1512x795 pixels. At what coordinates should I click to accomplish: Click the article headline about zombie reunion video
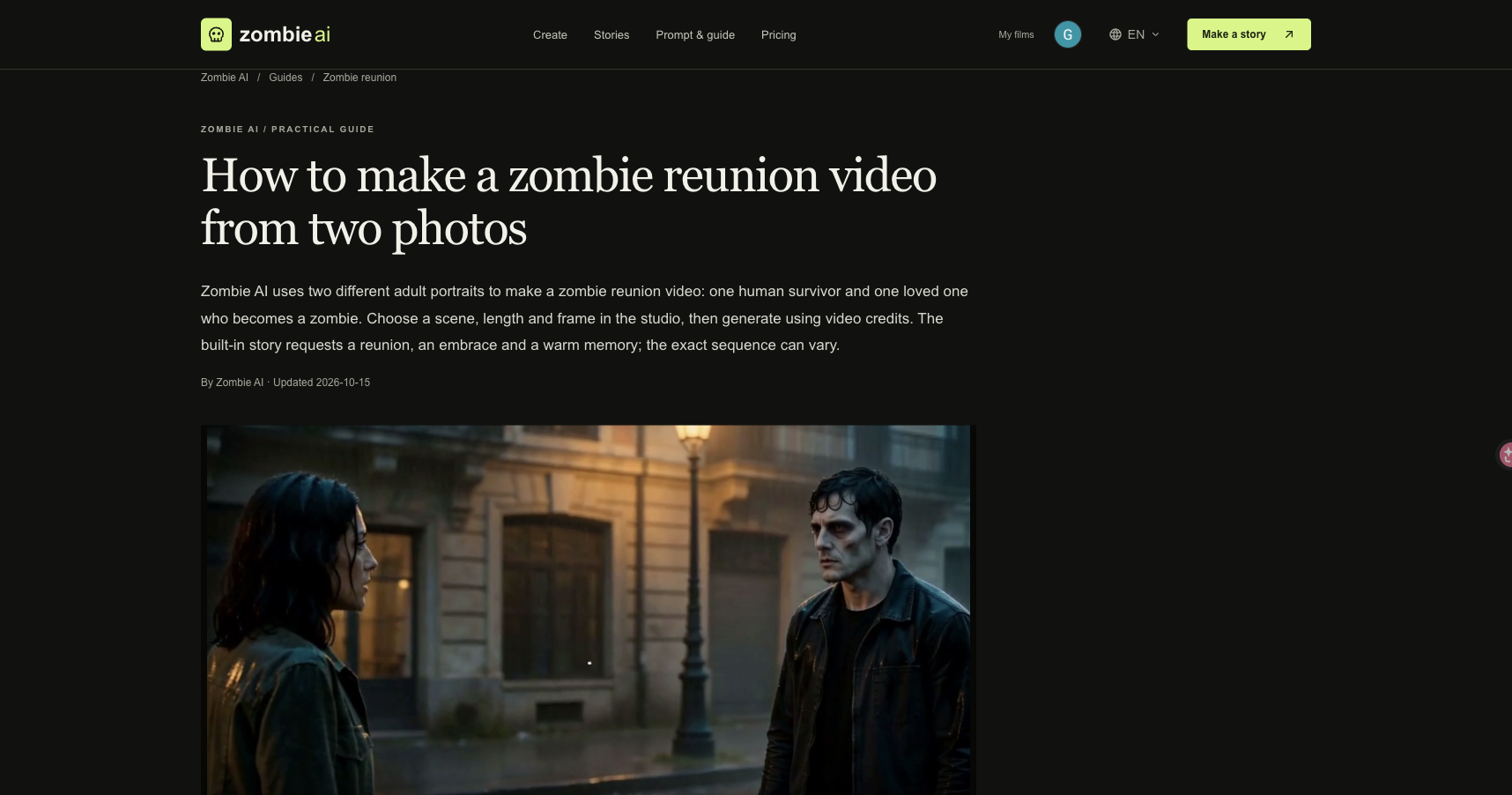[x=568, y=202]
